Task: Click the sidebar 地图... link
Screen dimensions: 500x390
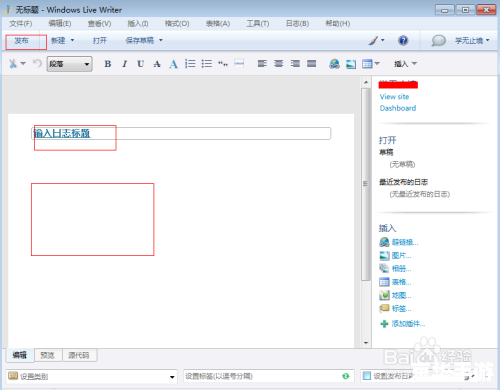Action: pos(401,295)
